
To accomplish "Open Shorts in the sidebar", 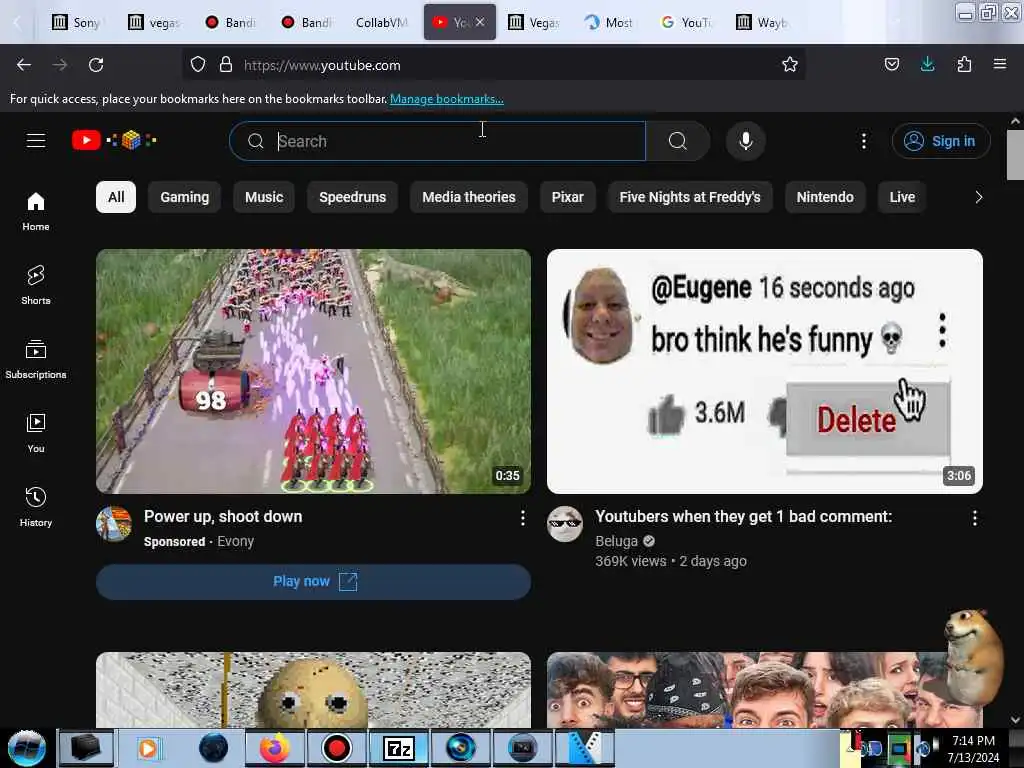I will (36, 285).
